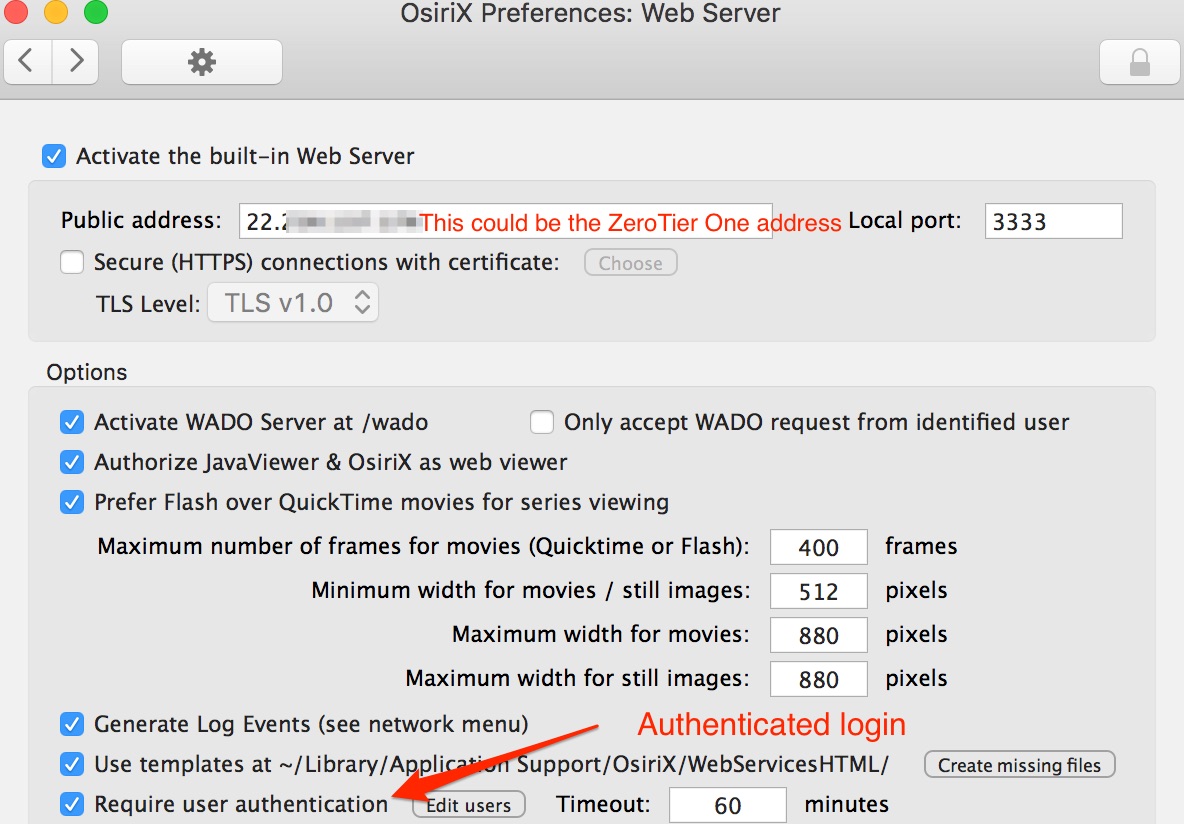Show all preferences with the gear button
The image size is (1184, 824).
pyautogui.click(x=202, y=61)
